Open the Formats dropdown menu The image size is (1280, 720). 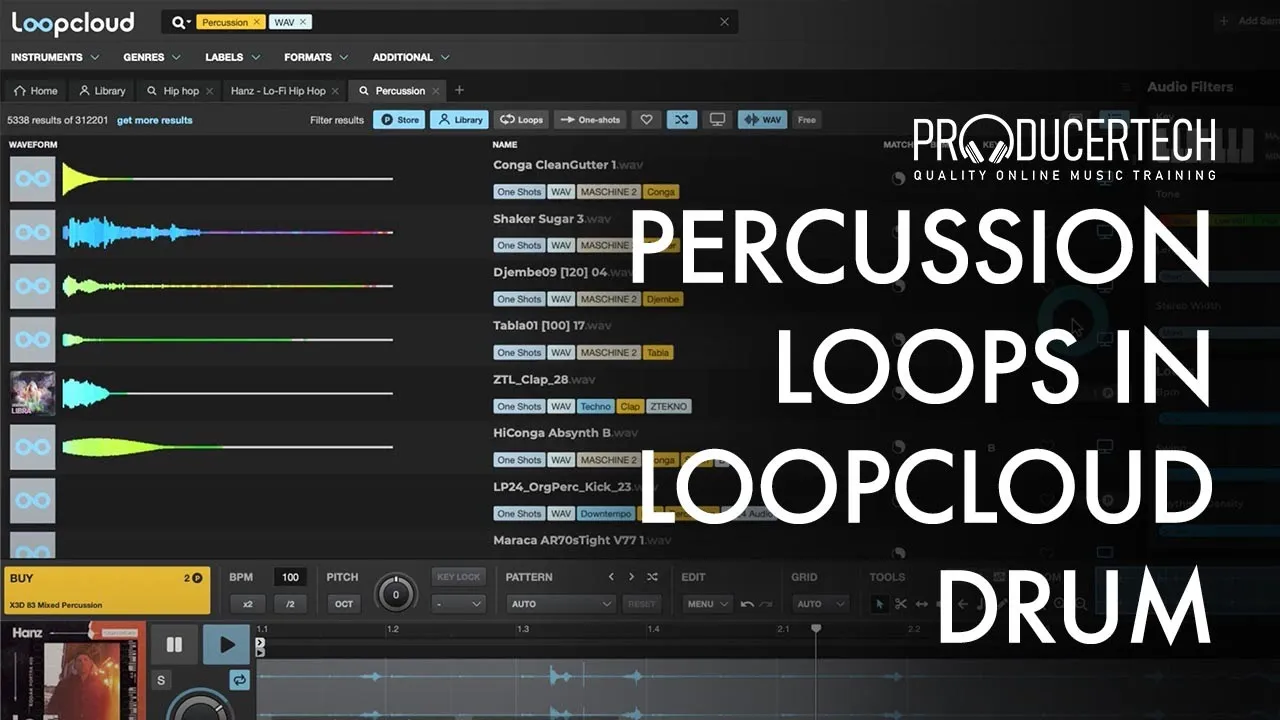tap(316, 57)
